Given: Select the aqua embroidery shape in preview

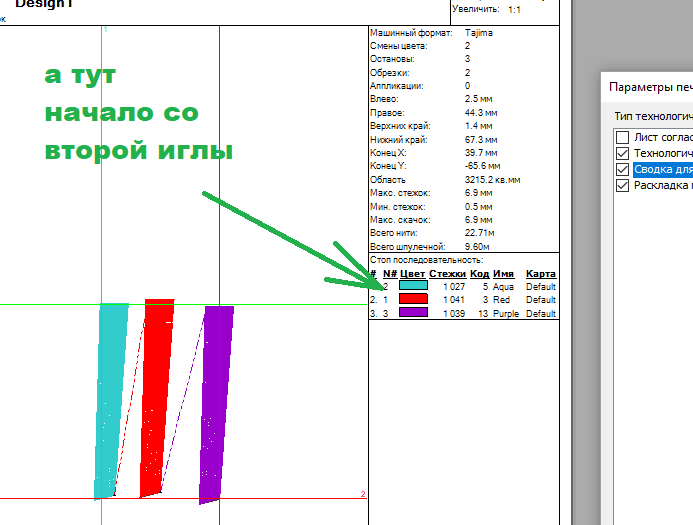Looking at the screenshot, I should pos(112,400).
